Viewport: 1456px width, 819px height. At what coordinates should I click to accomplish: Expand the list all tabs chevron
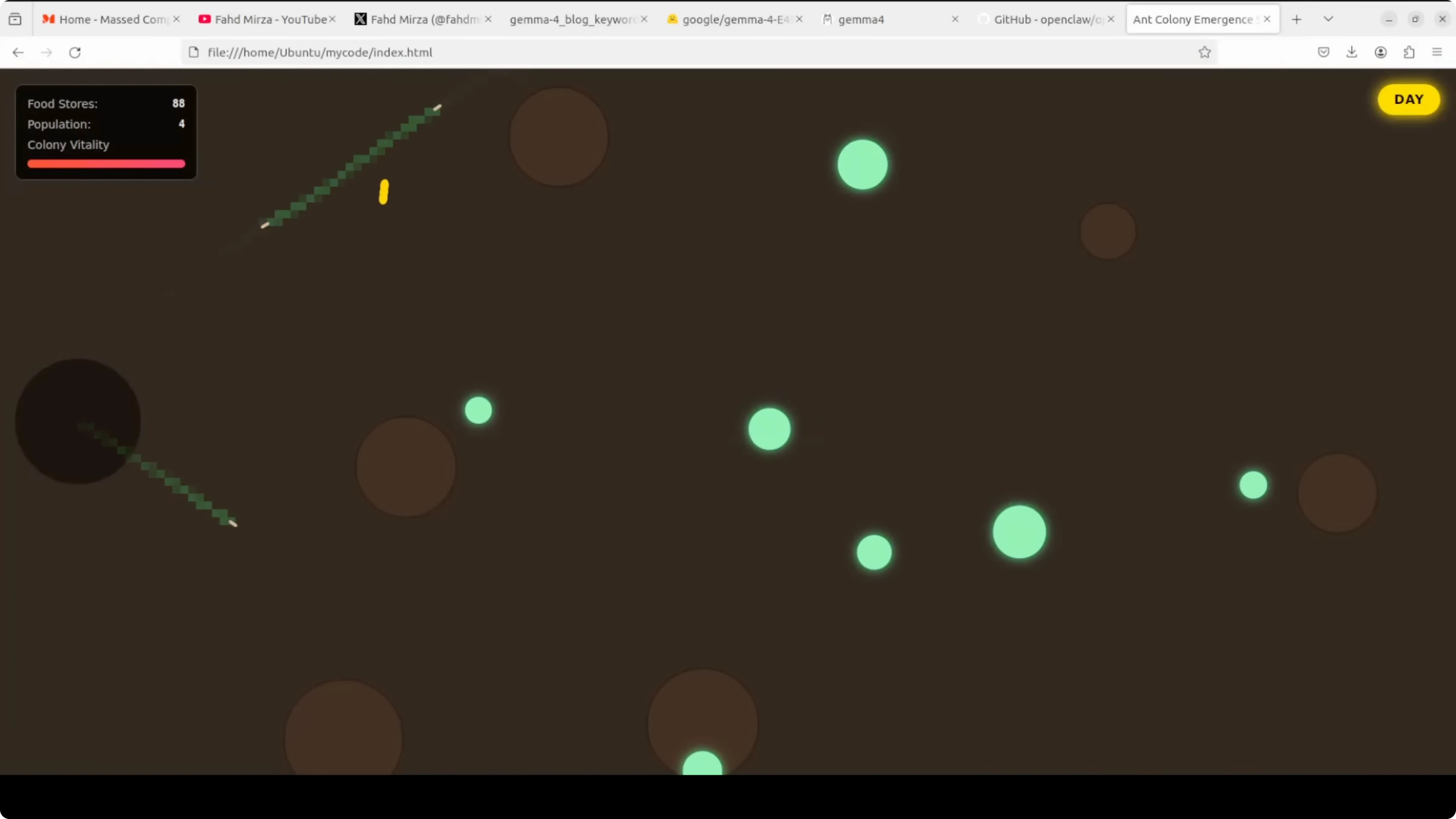coord(1328,20)
